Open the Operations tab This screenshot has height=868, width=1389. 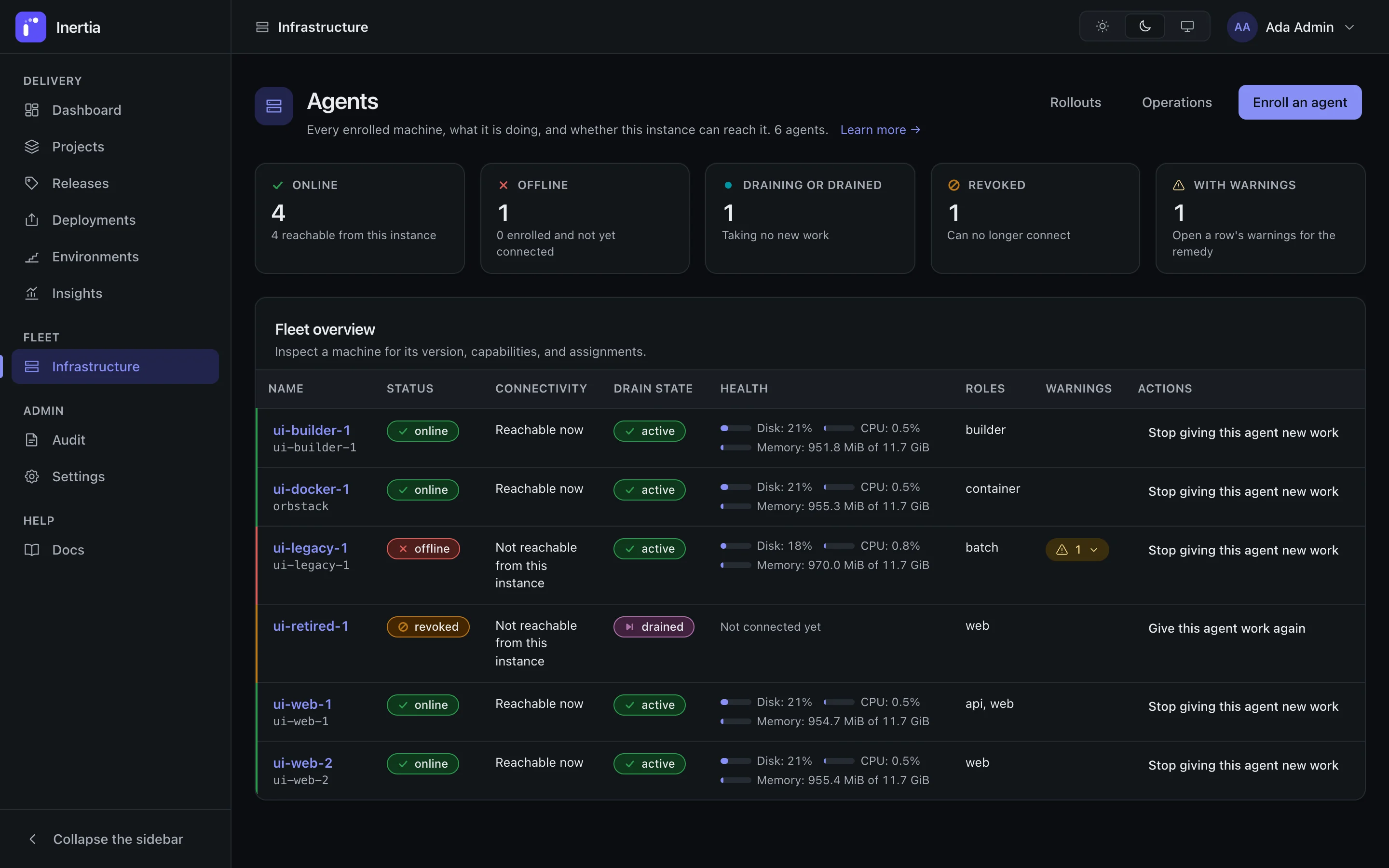pyautogui.click(x=1177, y=102)
